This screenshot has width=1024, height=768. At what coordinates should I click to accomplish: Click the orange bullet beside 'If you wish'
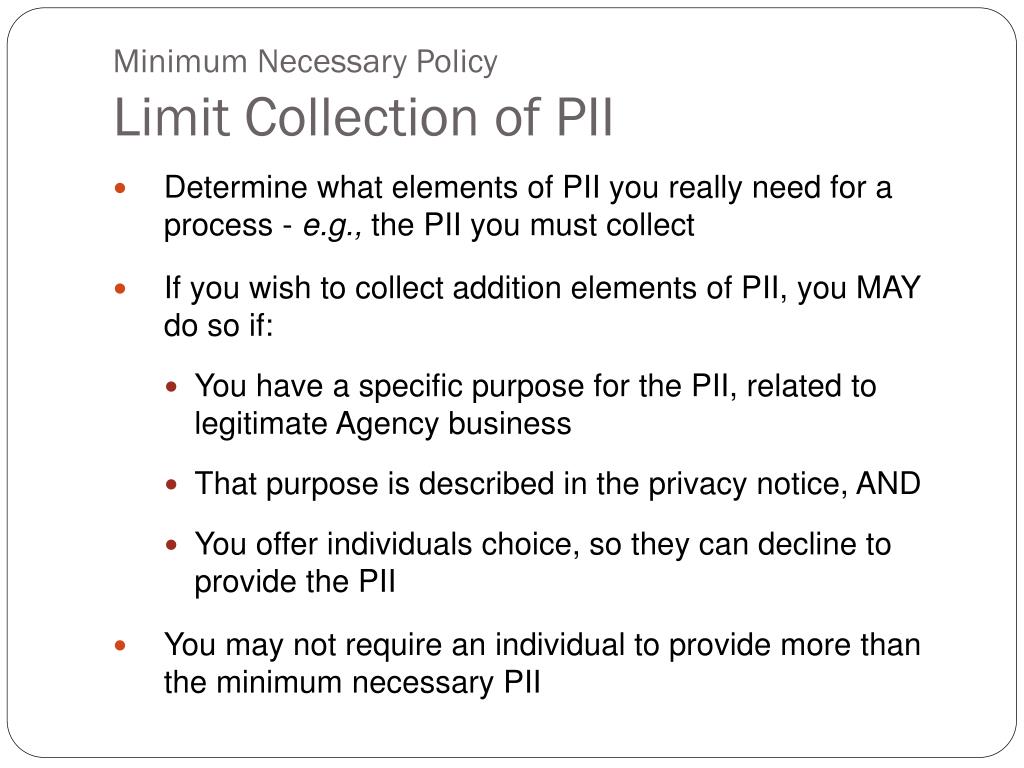[x=120, y=288]
